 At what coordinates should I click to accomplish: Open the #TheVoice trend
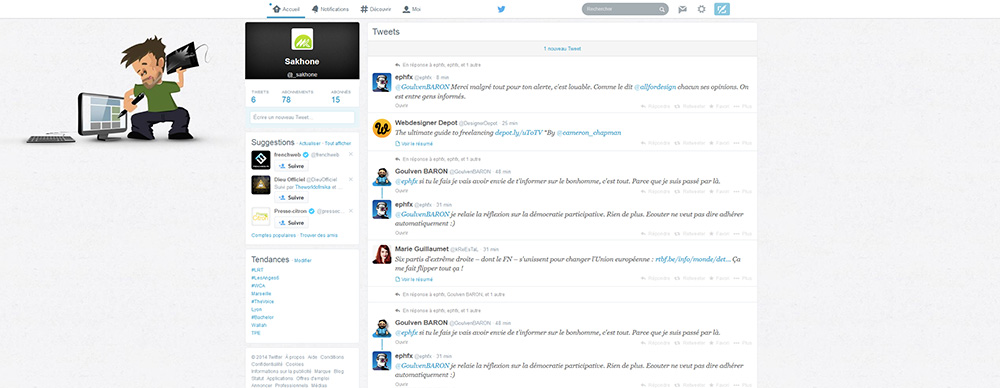tap(263, 301)
